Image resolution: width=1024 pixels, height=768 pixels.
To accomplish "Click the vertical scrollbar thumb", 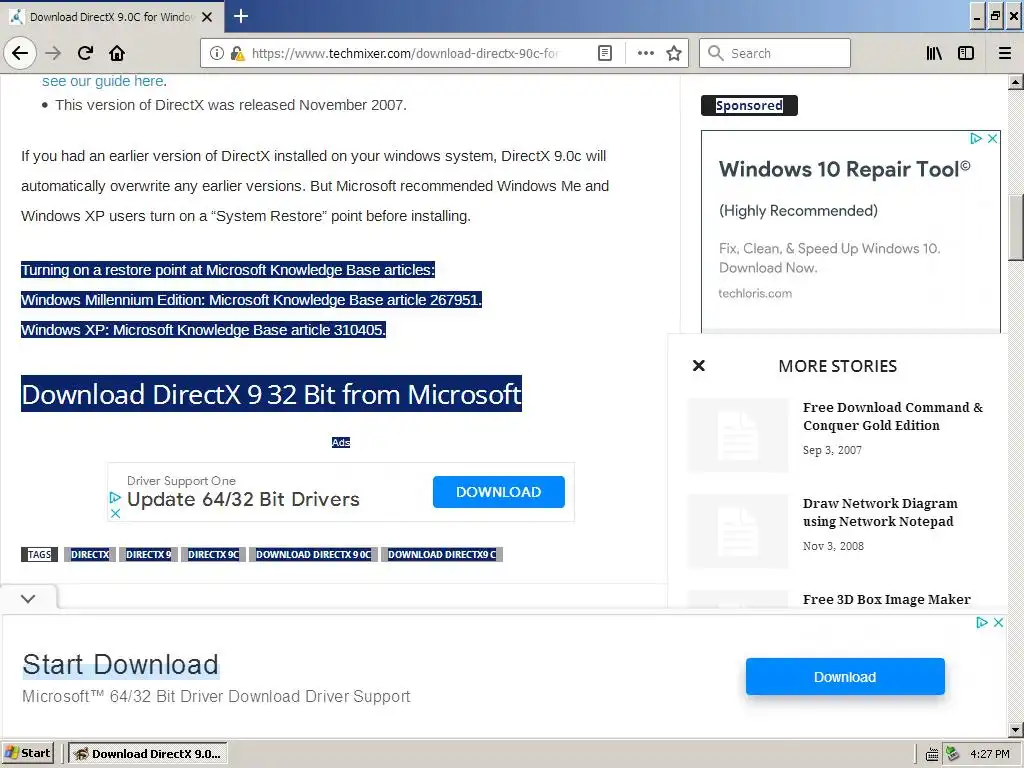I will (x=1016, y=227).
